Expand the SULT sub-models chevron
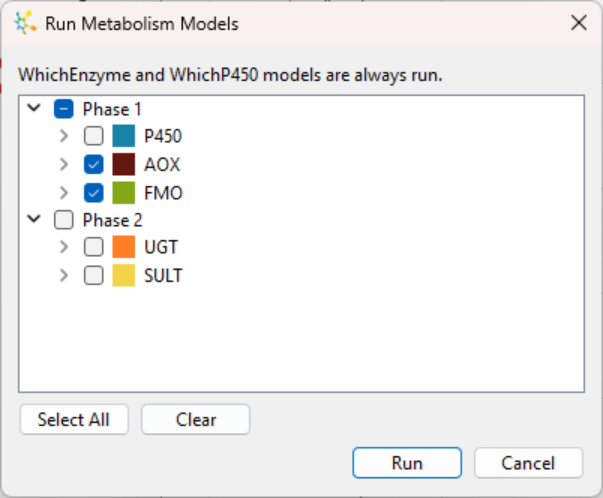This screenshot has height=498, width=603. (x=64, y=275)
